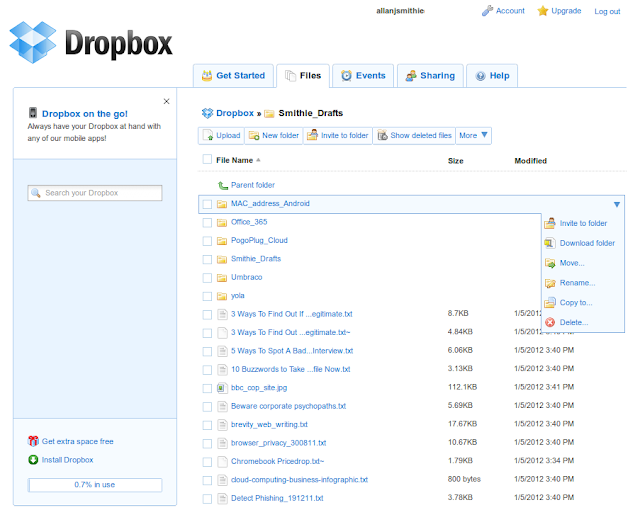Switch to the Events tab
The width and height of the screenshot is (640, 510).
point(363,75)
